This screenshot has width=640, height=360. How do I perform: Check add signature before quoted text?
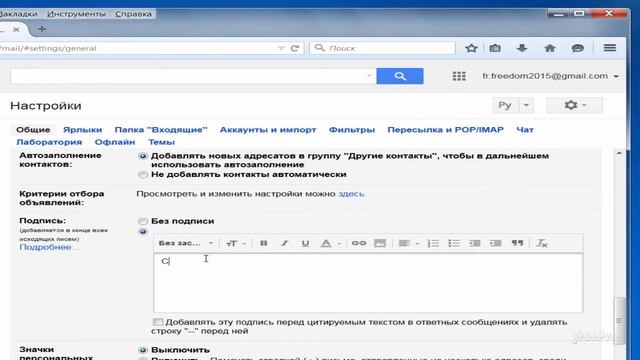158,322
